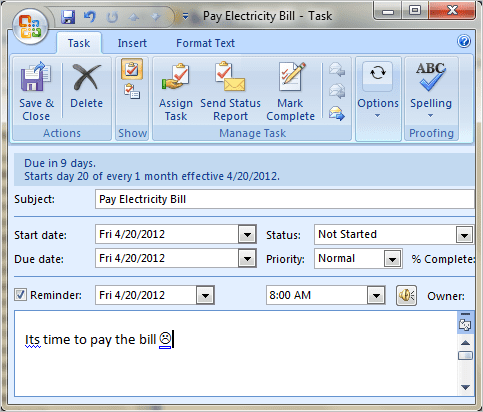Expand the Spelling dropdown arrow
Screen dimensions: 483x412
[x=431, y=116]
